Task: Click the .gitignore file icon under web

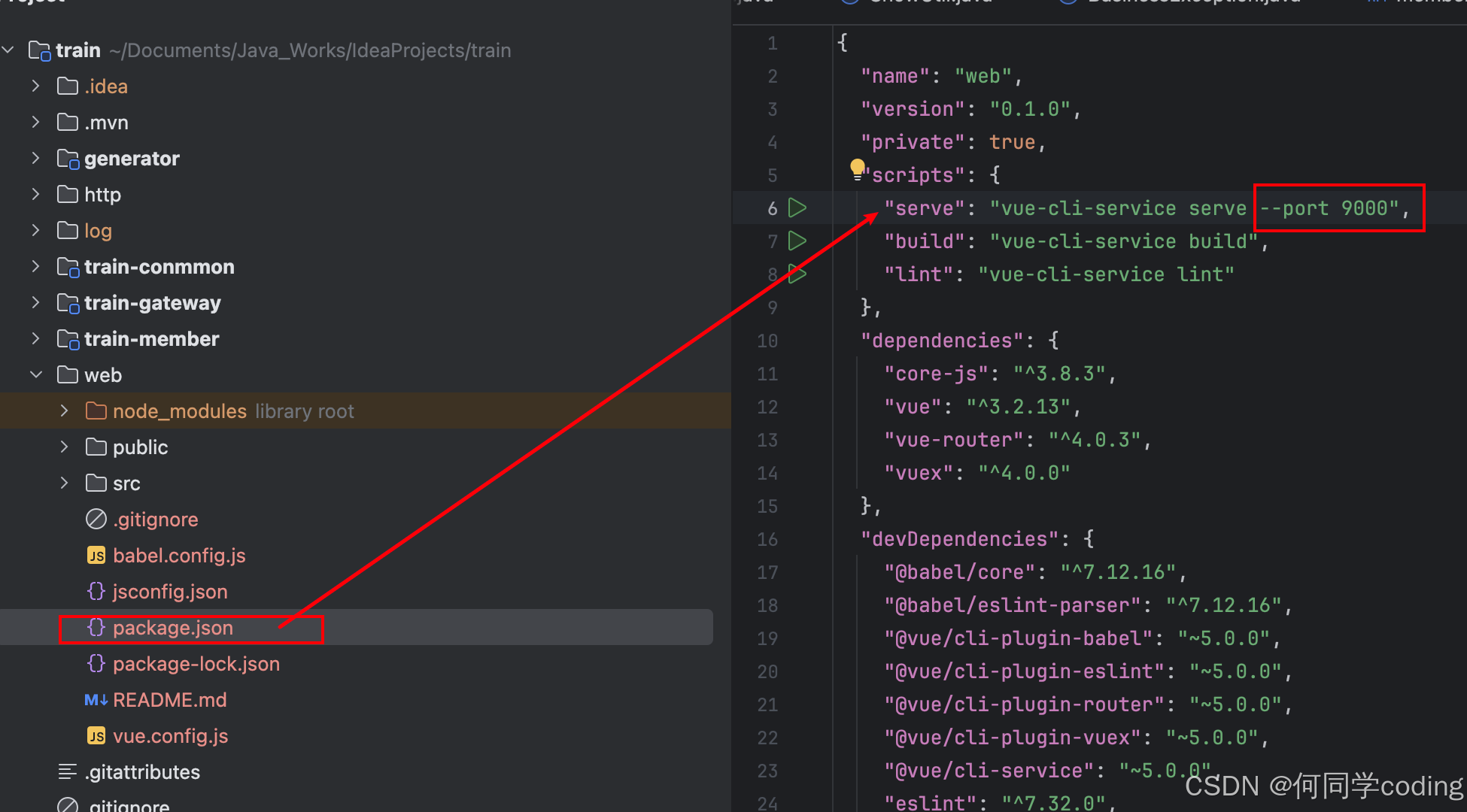Action: pos(96,520)
